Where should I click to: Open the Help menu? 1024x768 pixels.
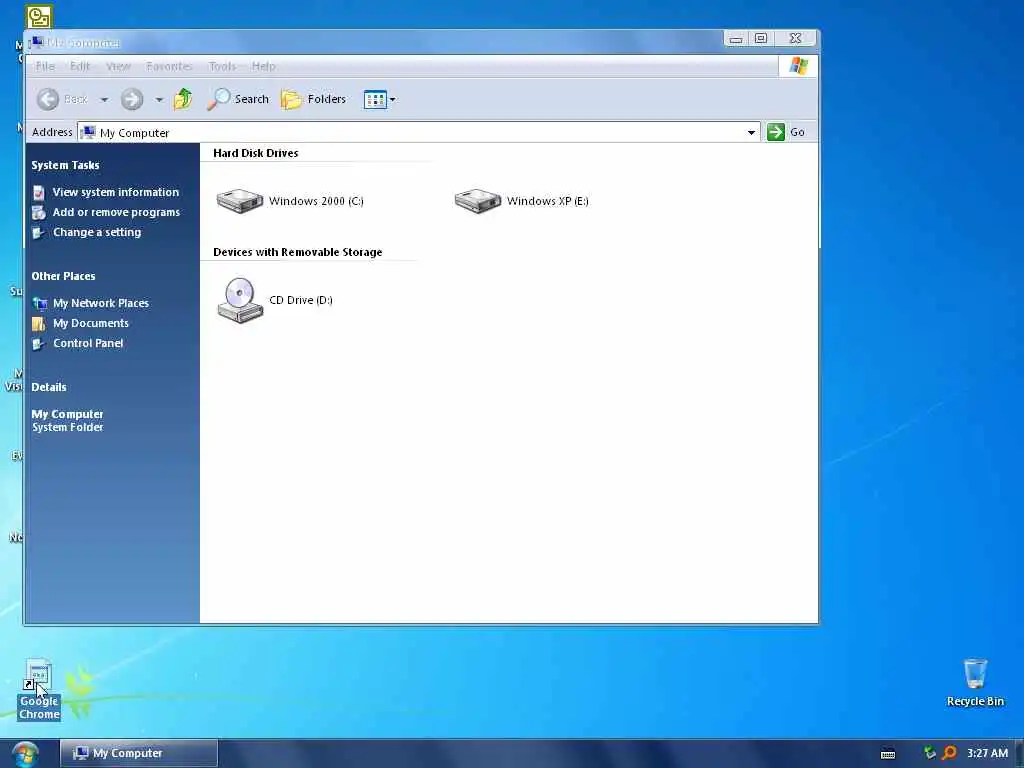pyautogui.click(x=264, y=66)
